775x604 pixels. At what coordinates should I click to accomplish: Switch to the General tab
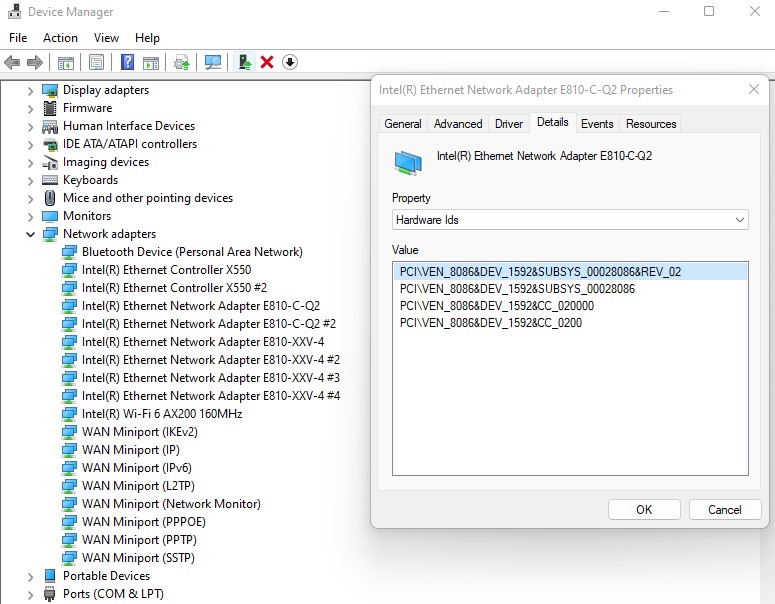point(403,124)
